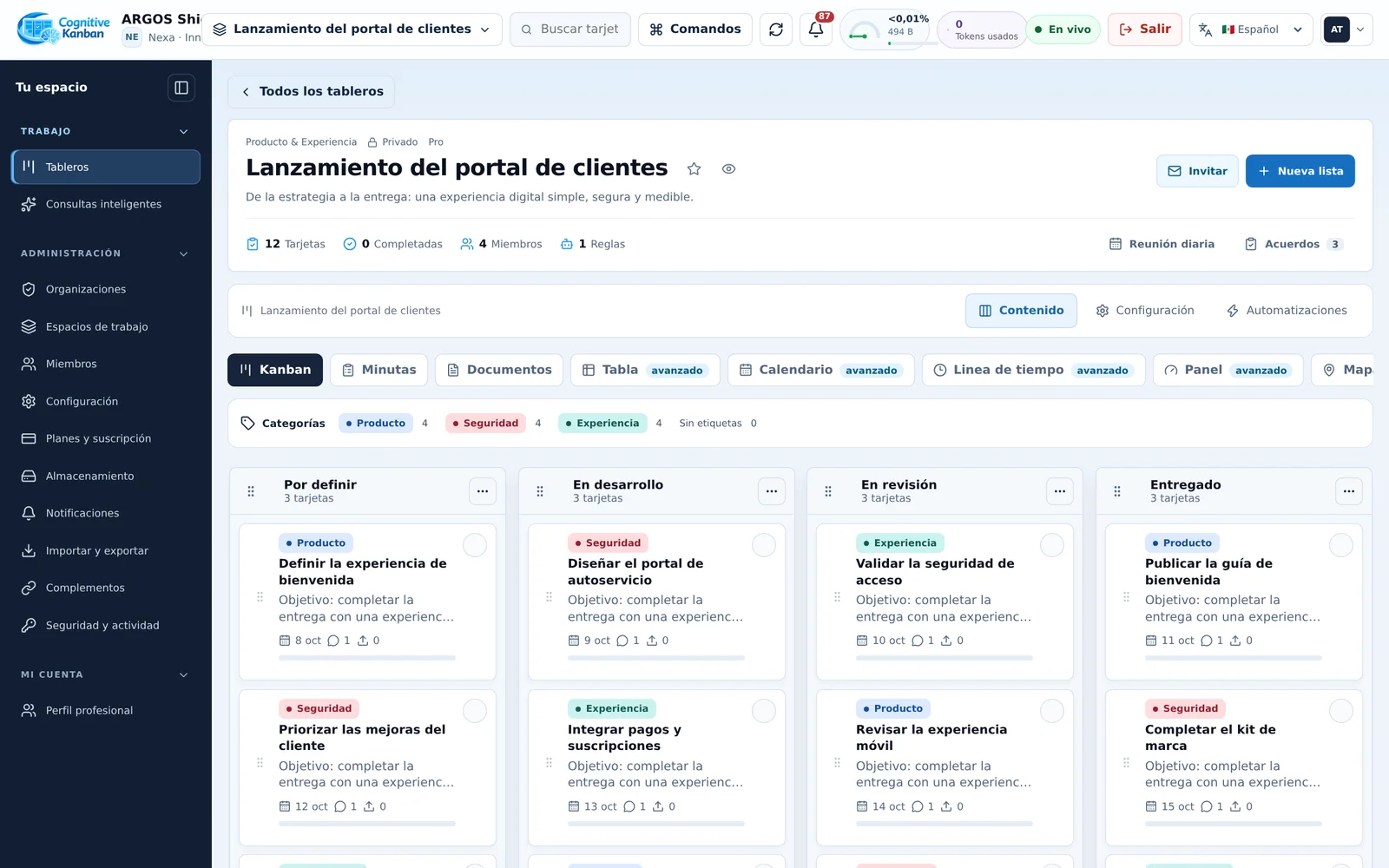Viewport: 1389px width, 868px height.
Task: Click the Buscar tarjetas search field
Action: [x=570, y=30]
